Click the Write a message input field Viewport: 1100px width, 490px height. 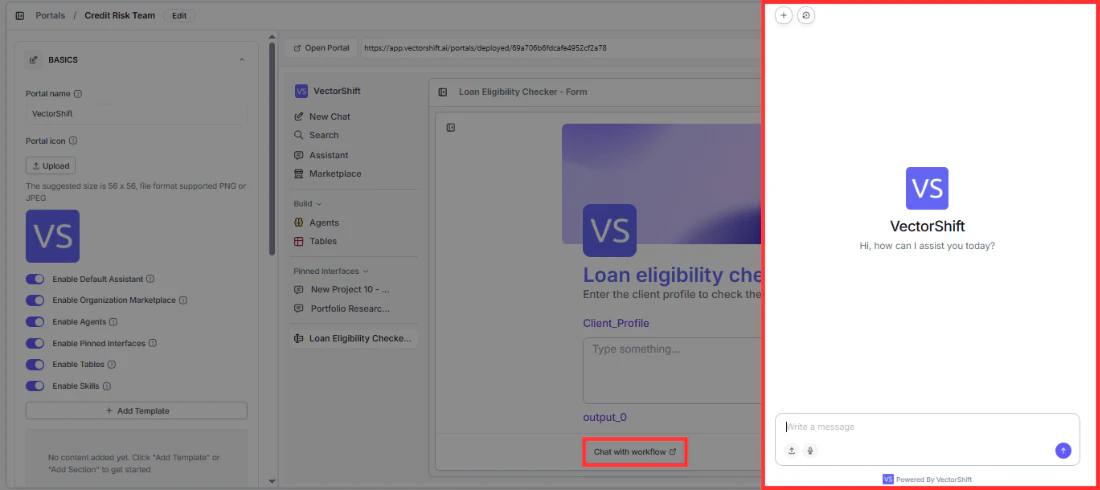(927, 427)
